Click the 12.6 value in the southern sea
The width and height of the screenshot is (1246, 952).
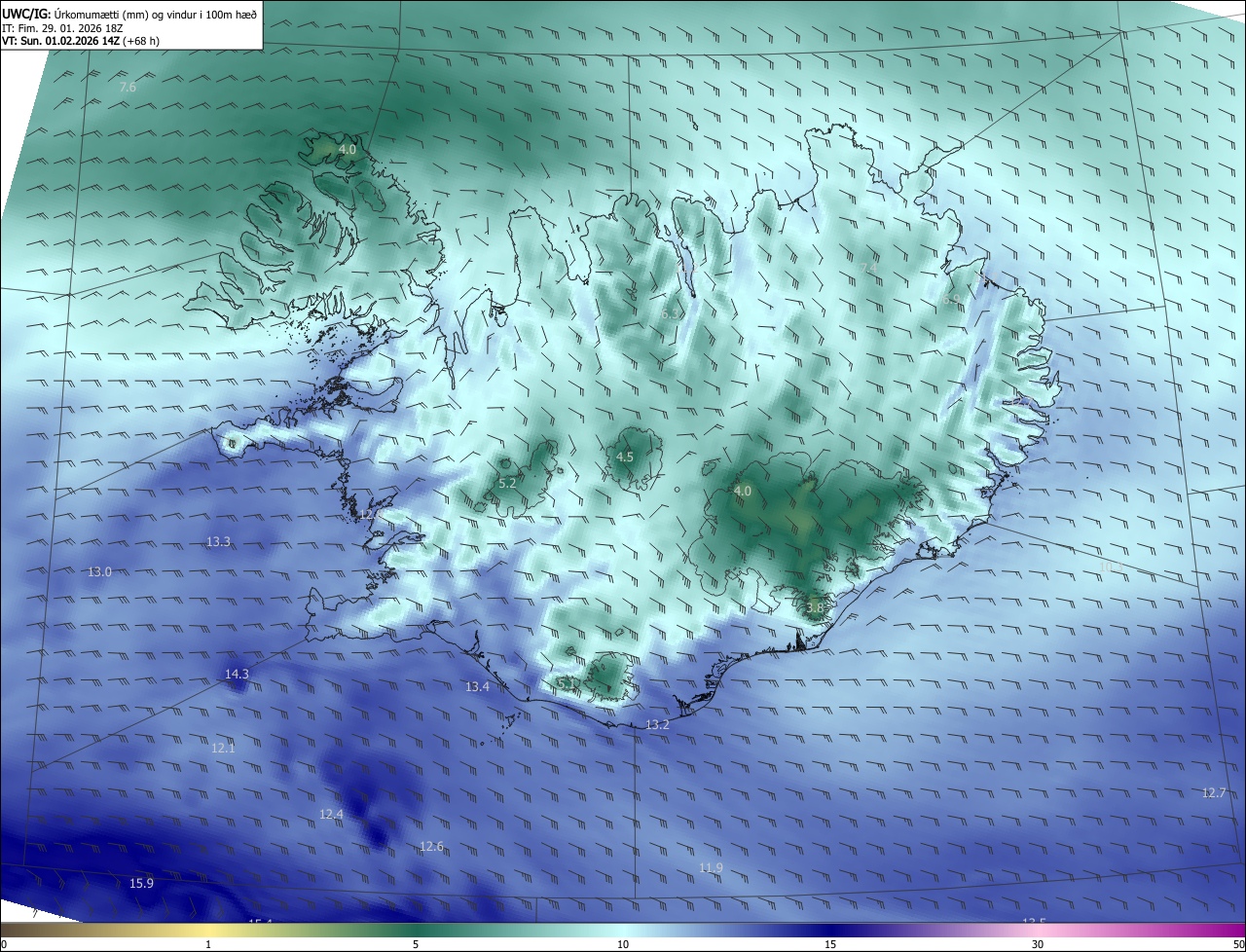[x=431, y=847]
